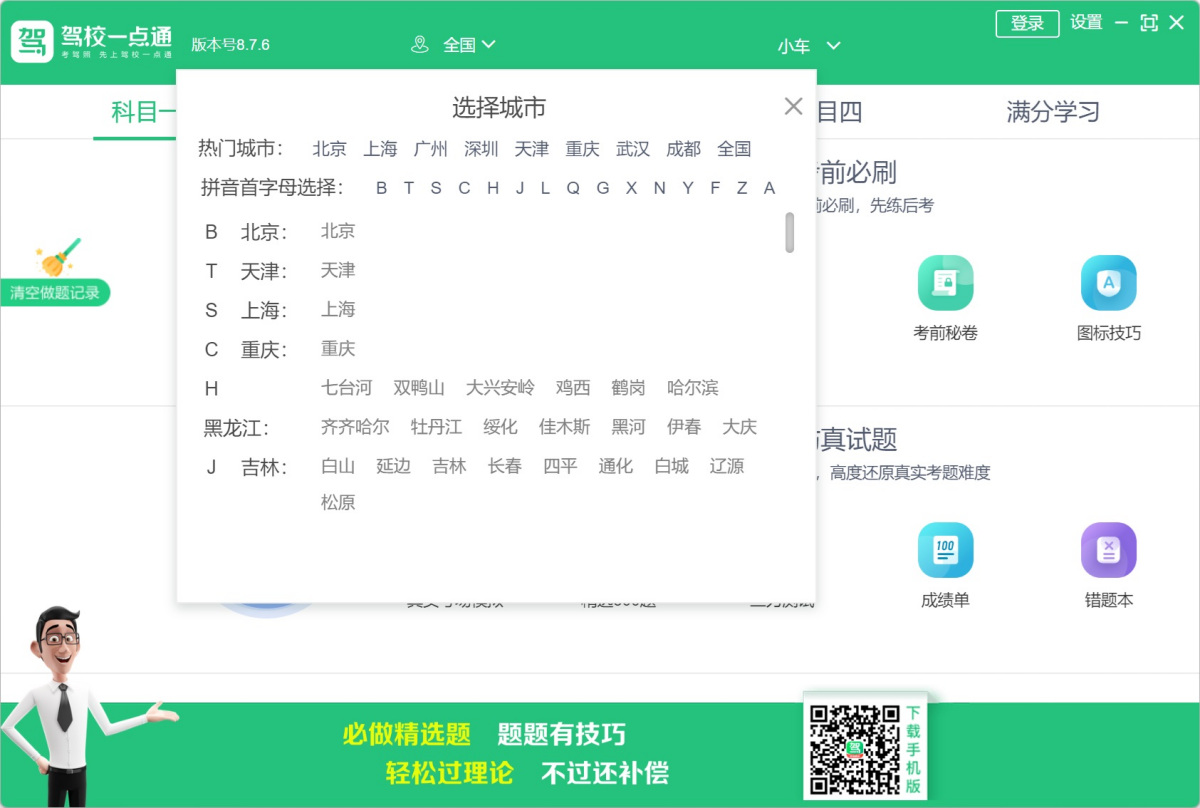
Task: Click the location pin icon near 全国
Action: point(420,44)
